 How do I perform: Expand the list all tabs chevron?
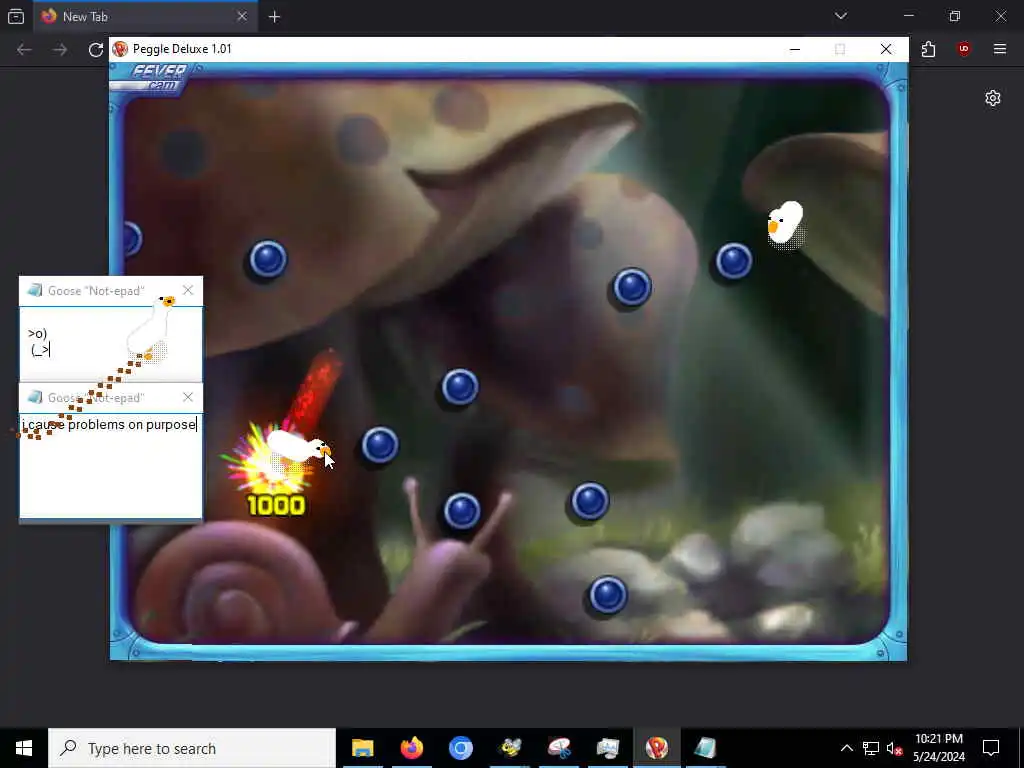(x=840, y=16)
